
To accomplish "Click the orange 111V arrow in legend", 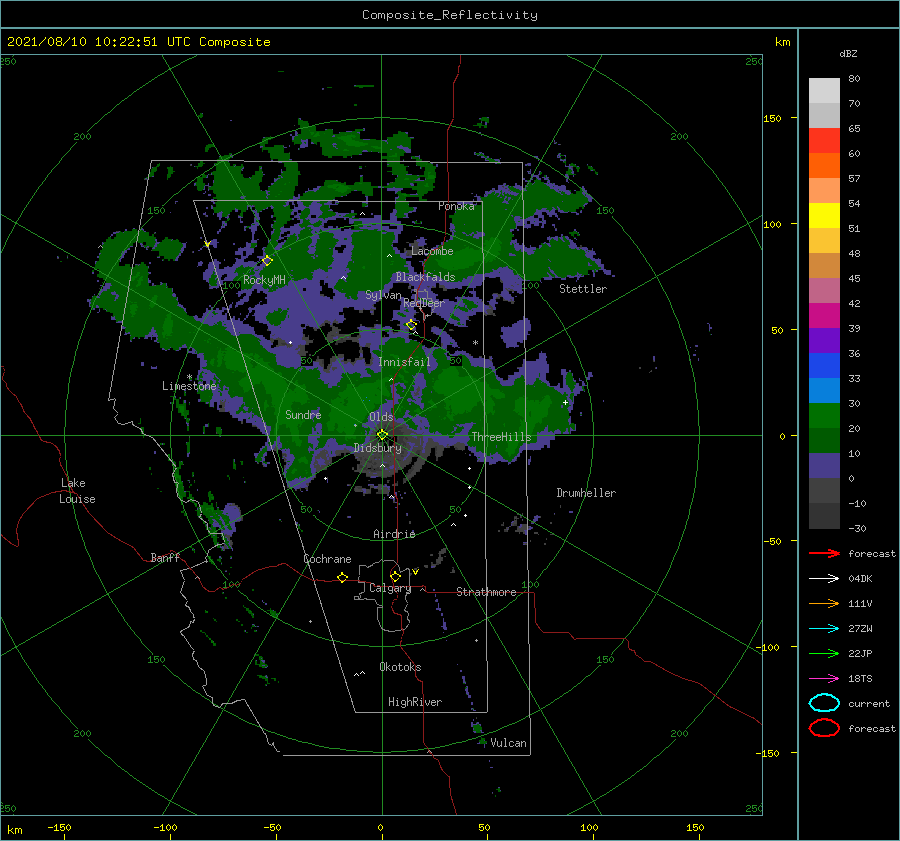I will pos(824,603).
